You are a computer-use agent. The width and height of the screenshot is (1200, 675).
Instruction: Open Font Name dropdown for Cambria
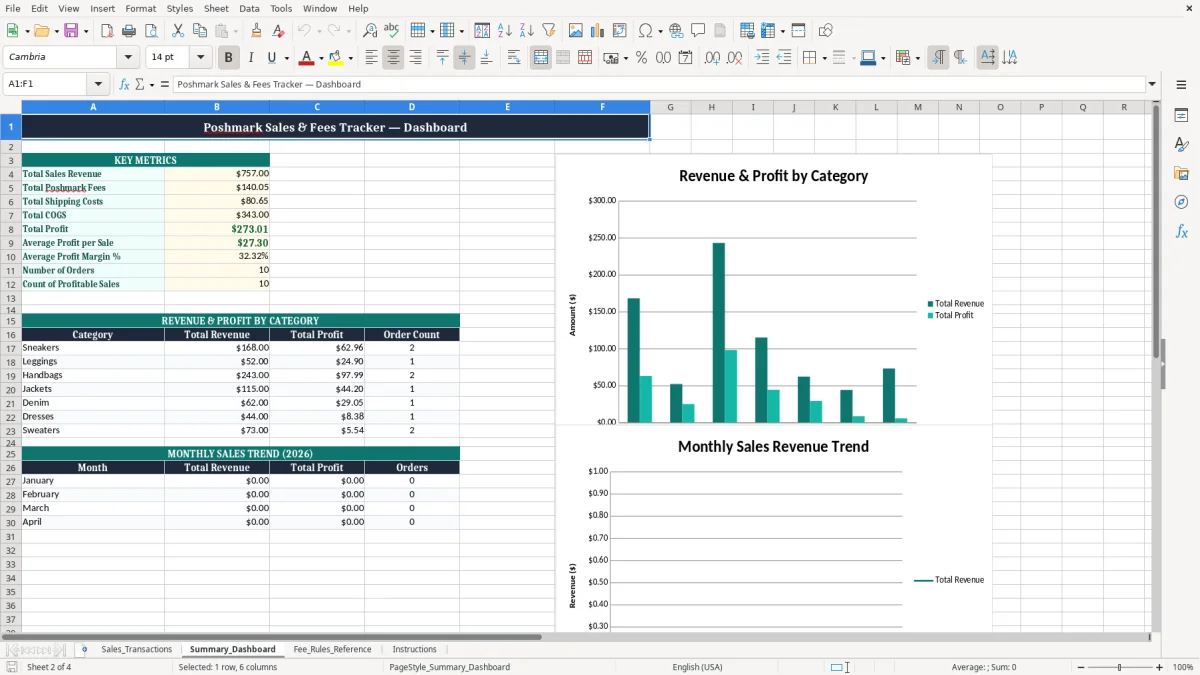pos(129,58)
